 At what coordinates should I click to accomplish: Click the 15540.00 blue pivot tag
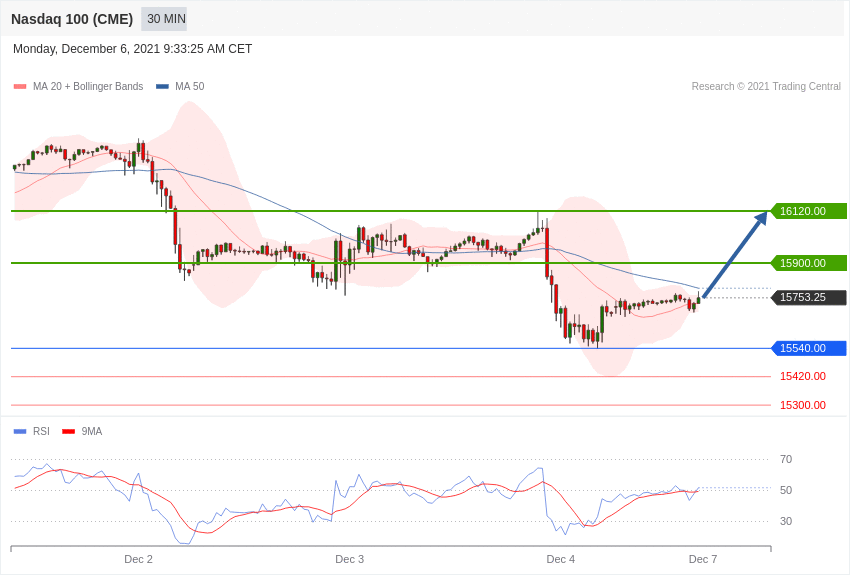pyautogui.click(x=808, y=348)
